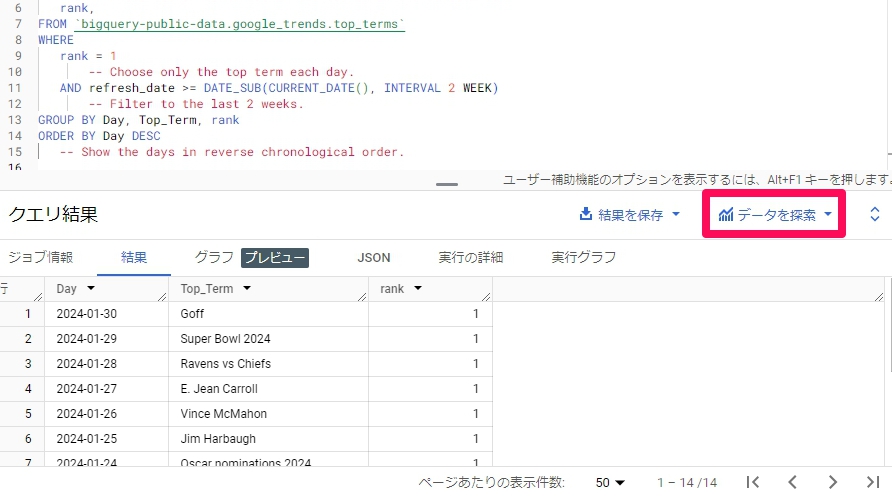Select the 結果 tab
Viewport: 892px width, 497px height.
pos(134,258)
